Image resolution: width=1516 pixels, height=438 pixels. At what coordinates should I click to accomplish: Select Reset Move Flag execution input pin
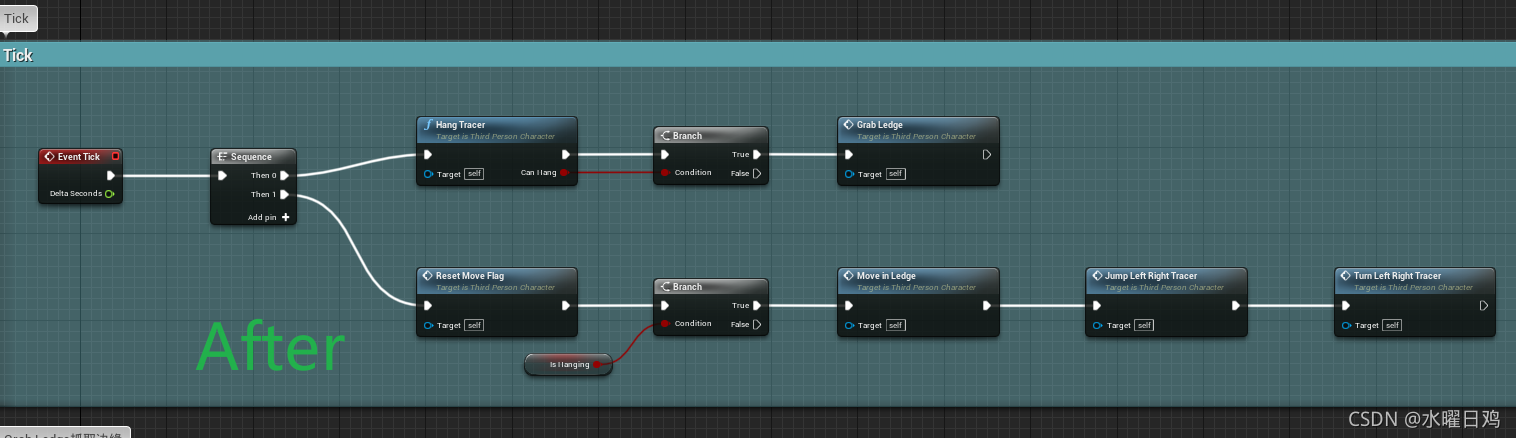(x=428, y=305)
